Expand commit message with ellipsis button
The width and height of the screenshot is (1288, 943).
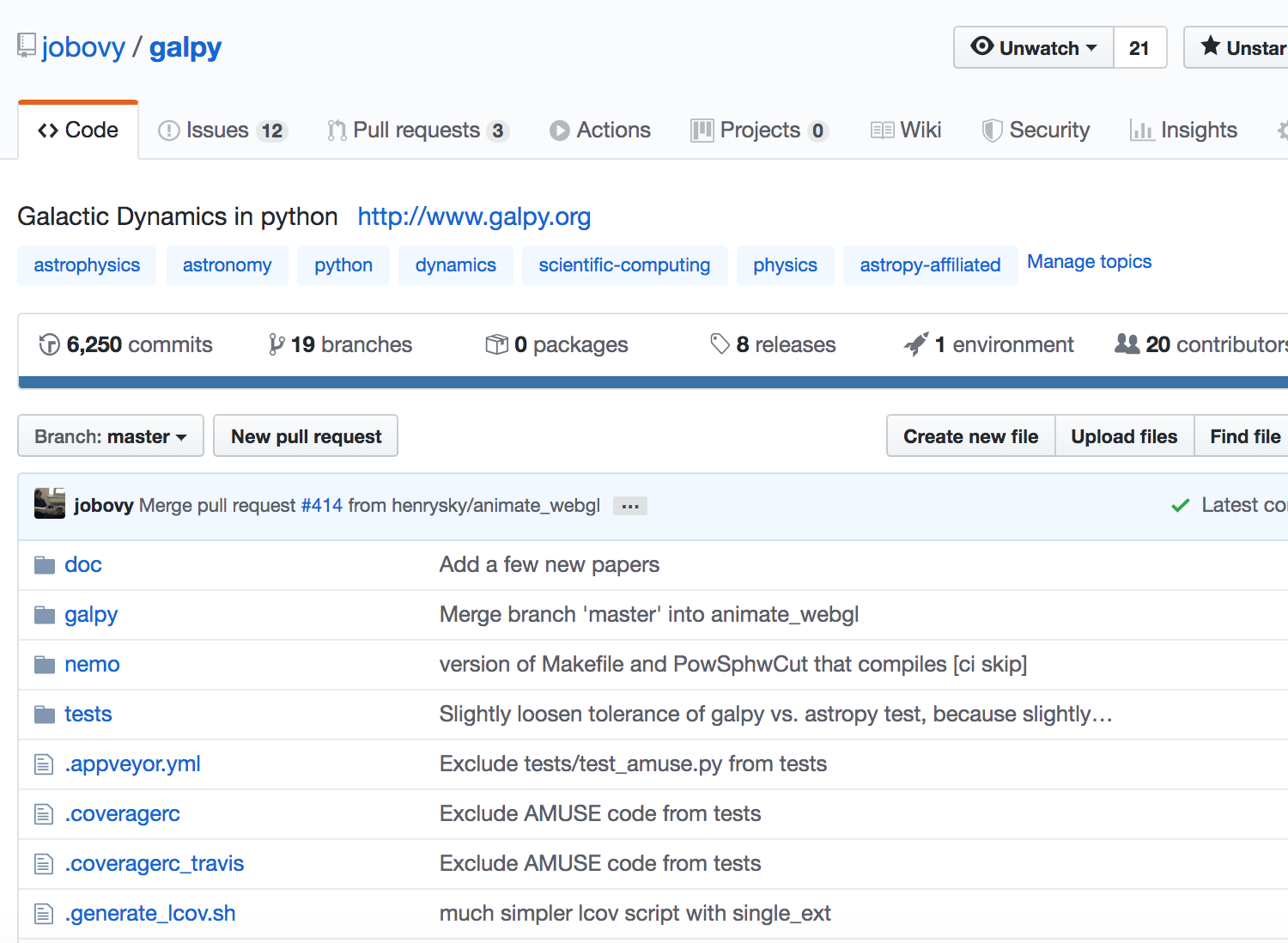pos(630,506)
